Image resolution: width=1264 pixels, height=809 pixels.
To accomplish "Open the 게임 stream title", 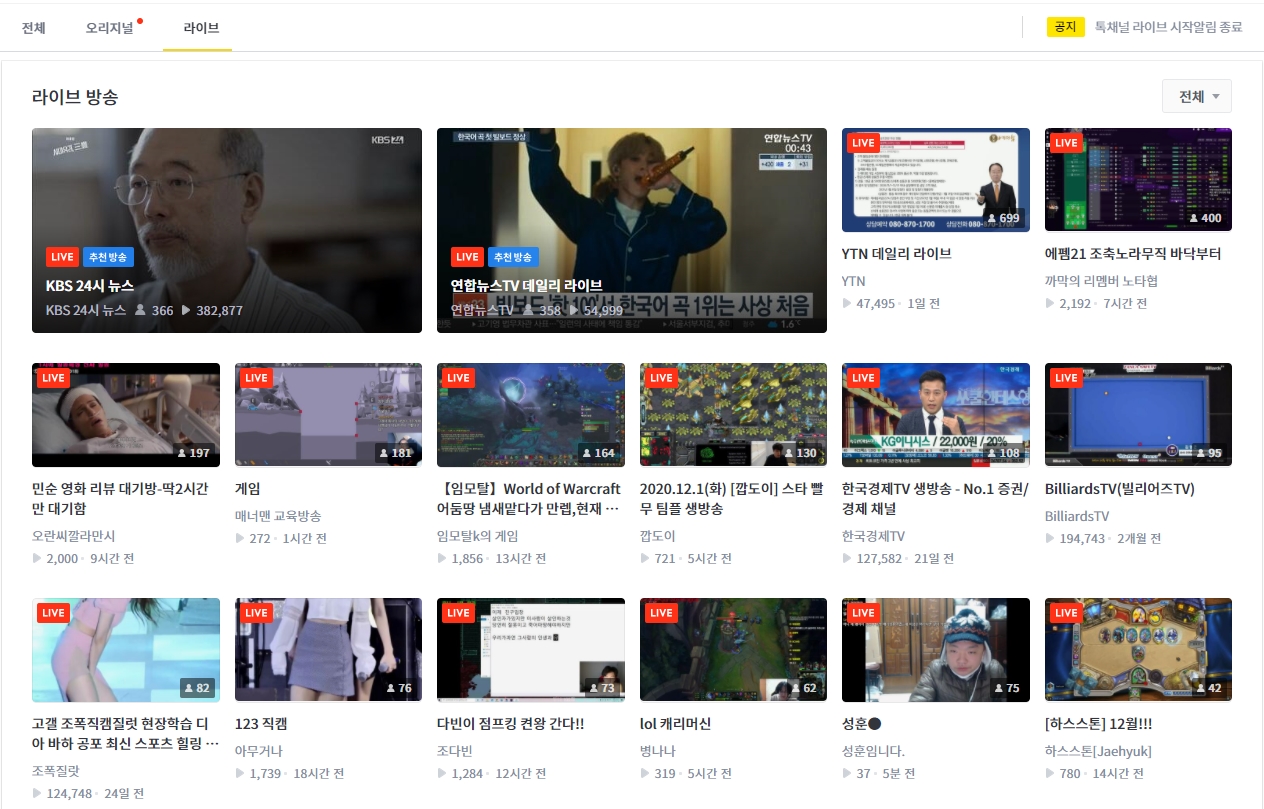I will [248, 489].
